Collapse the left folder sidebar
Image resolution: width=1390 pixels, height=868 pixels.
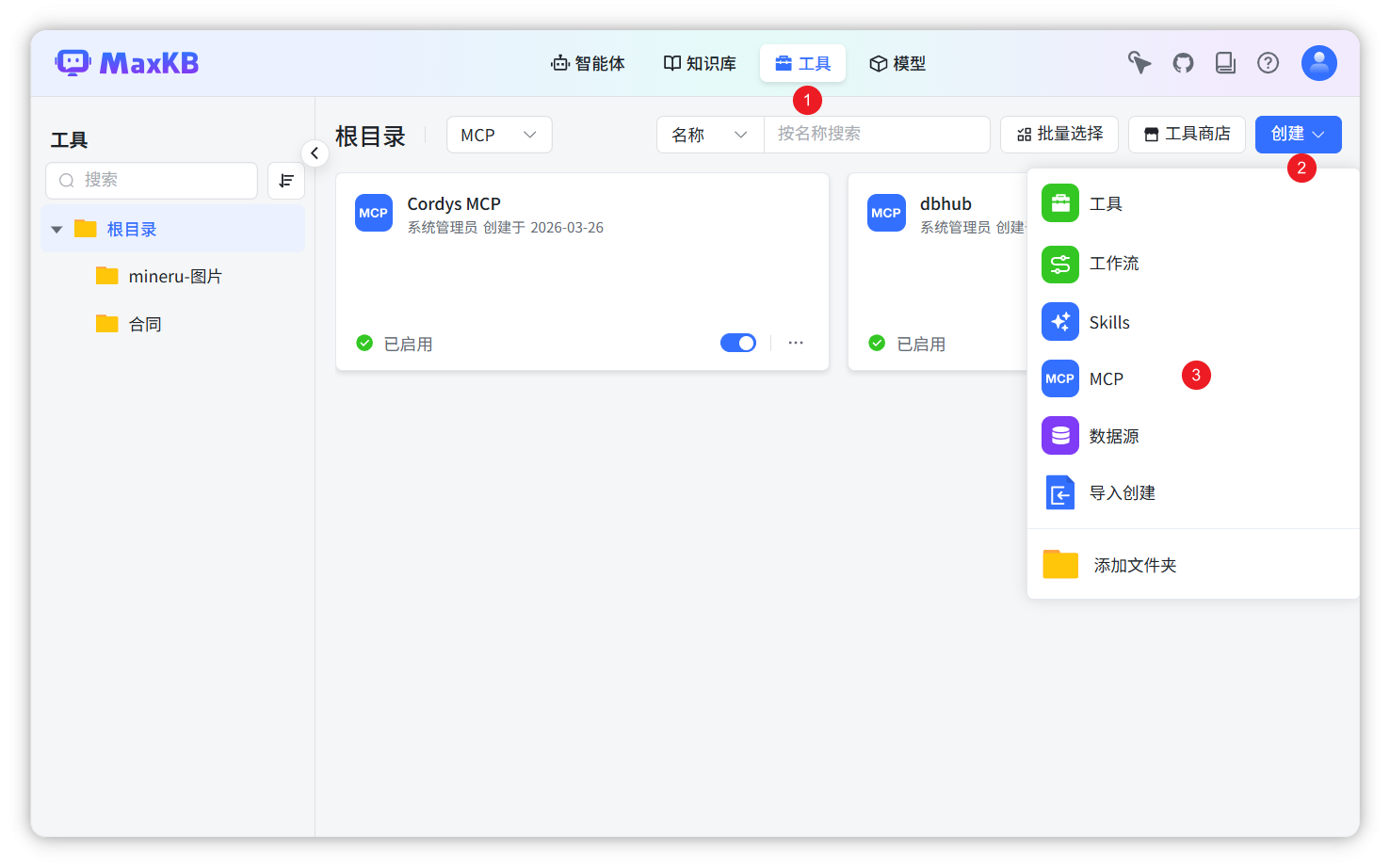(x=315, y=153)
